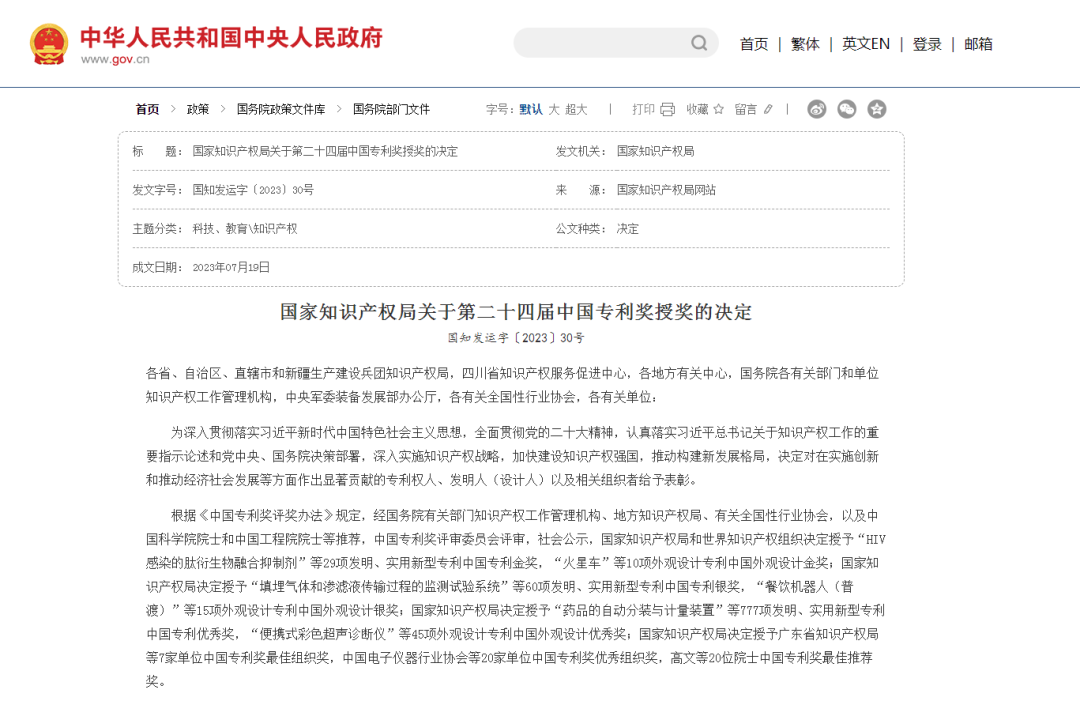Viewport: 1080px width, 701px height.
Task: Click the 打印 print text
Action: [x=643, y=109]
